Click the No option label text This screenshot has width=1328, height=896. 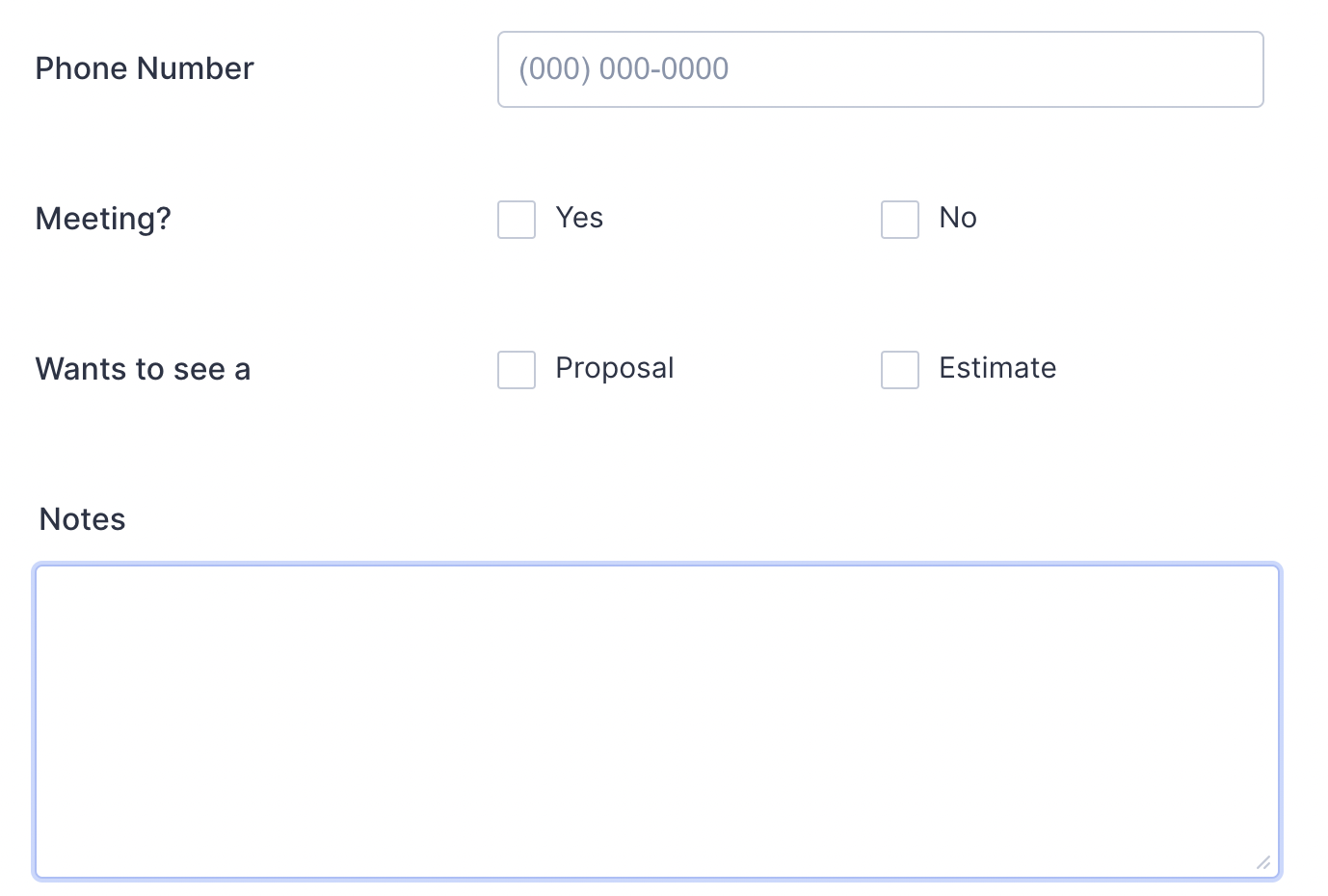pyautogui.click(x=958, y=218)
